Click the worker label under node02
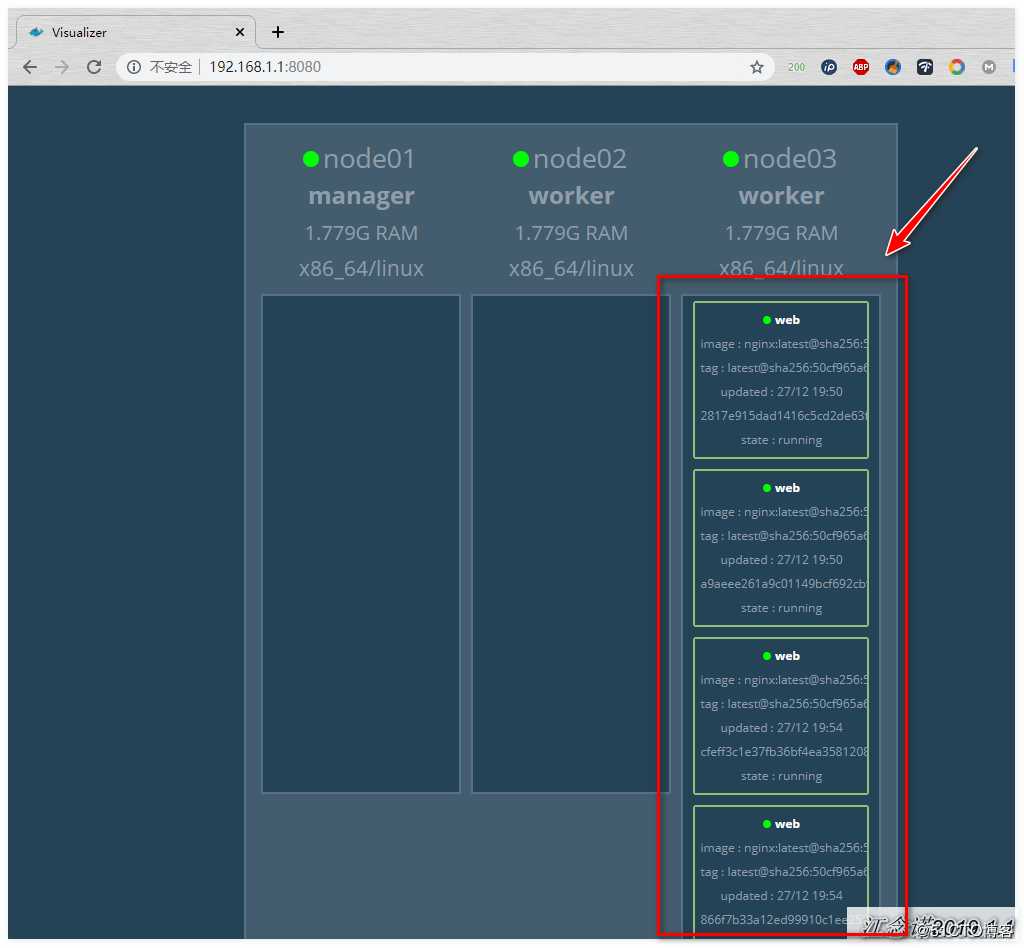Image resolution: width=1024 pixels, height=948 pixels. 571,196
